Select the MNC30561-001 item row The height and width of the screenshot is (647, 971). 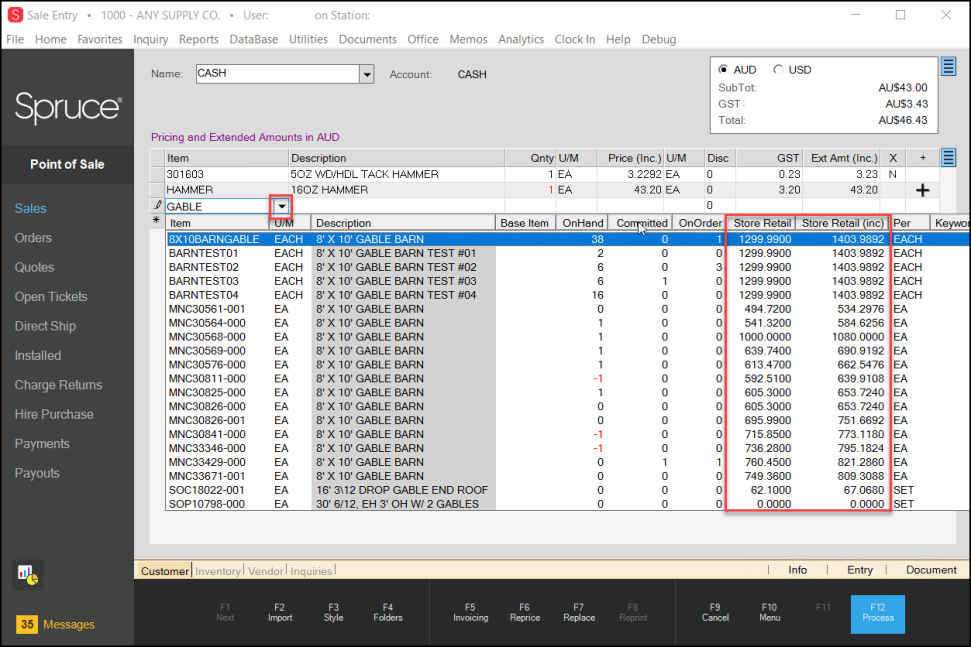pyautogui.click(x=568, y=309)
